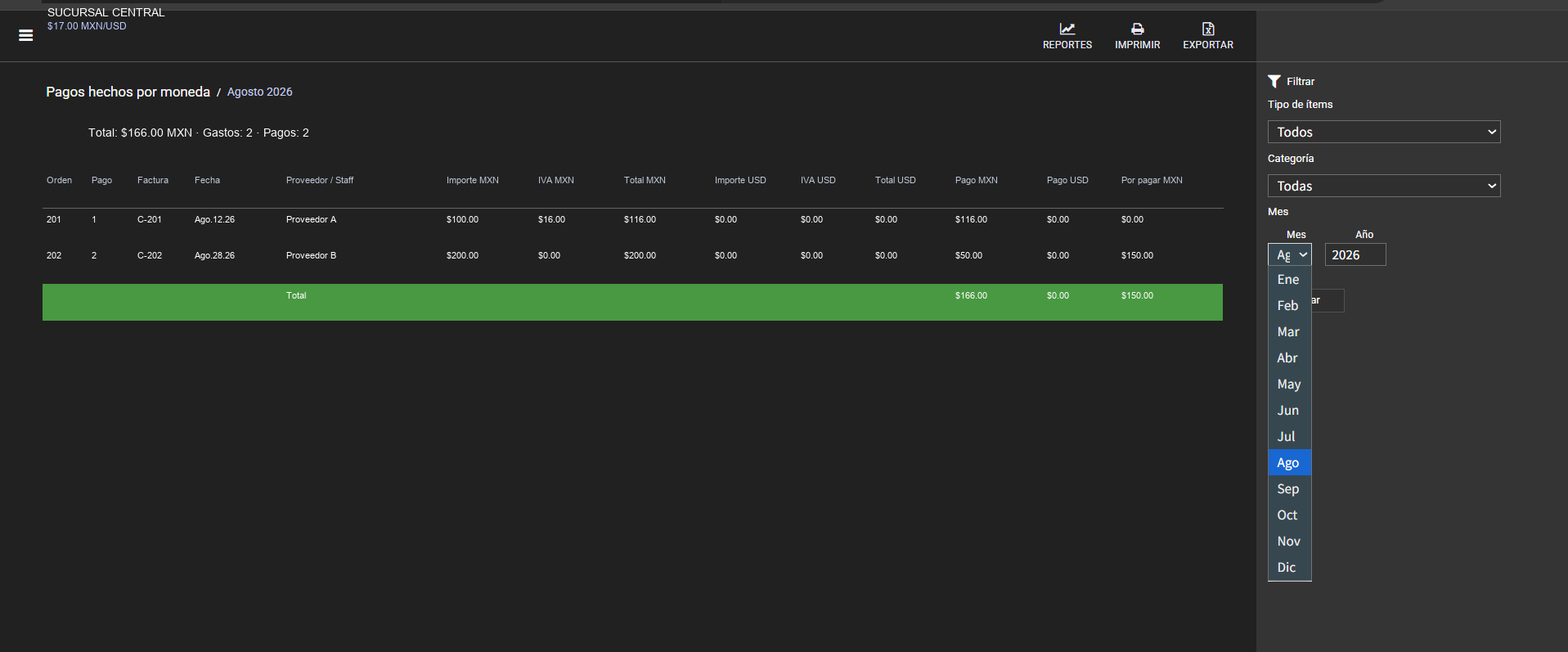Open the hamburger navigation menu
The image size is (1568, 652).
coord(26,35)
